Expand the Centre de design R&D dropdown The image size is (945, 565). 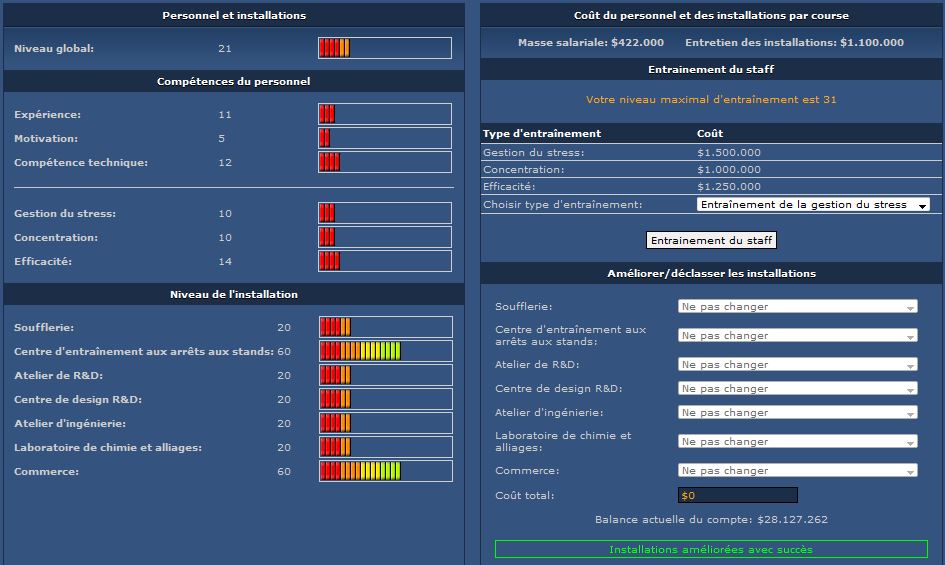(x=797, y=388)
